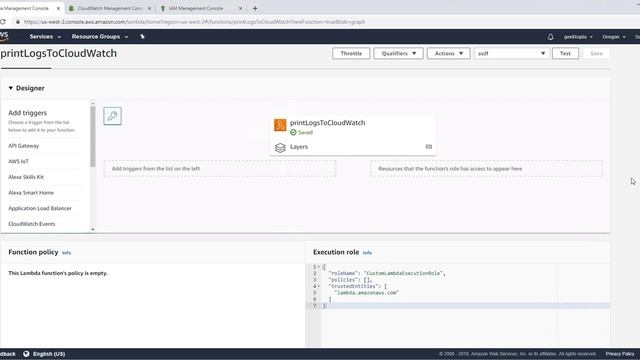Click the Layers row label

click(299, 147)
